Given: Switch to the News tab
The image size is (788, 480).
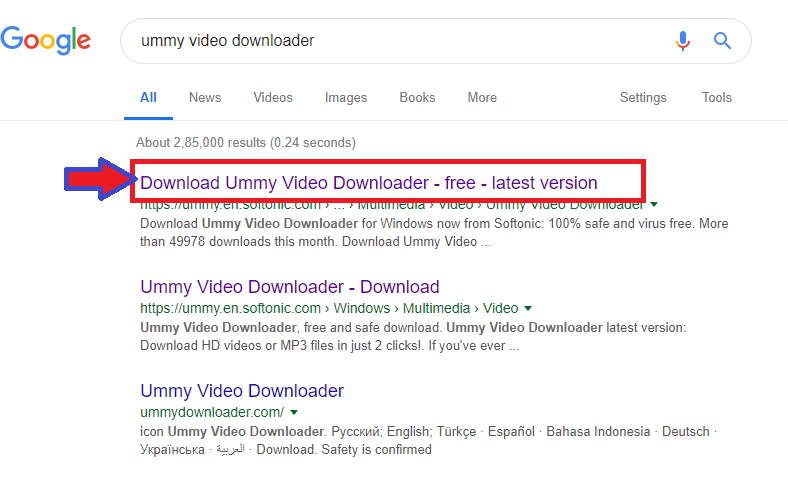Looking at the screenshot, I should 205,98.
